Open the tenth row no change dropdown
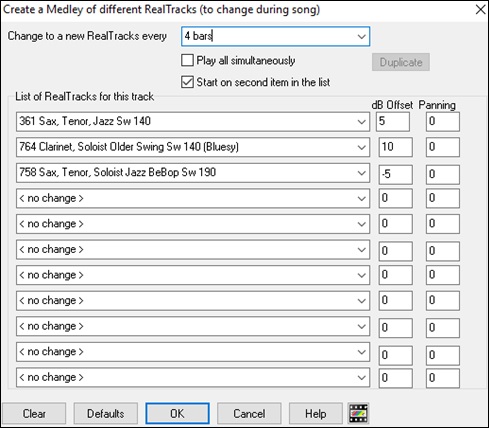The height and width of the screenshot is (428, 489). point(193,352)
